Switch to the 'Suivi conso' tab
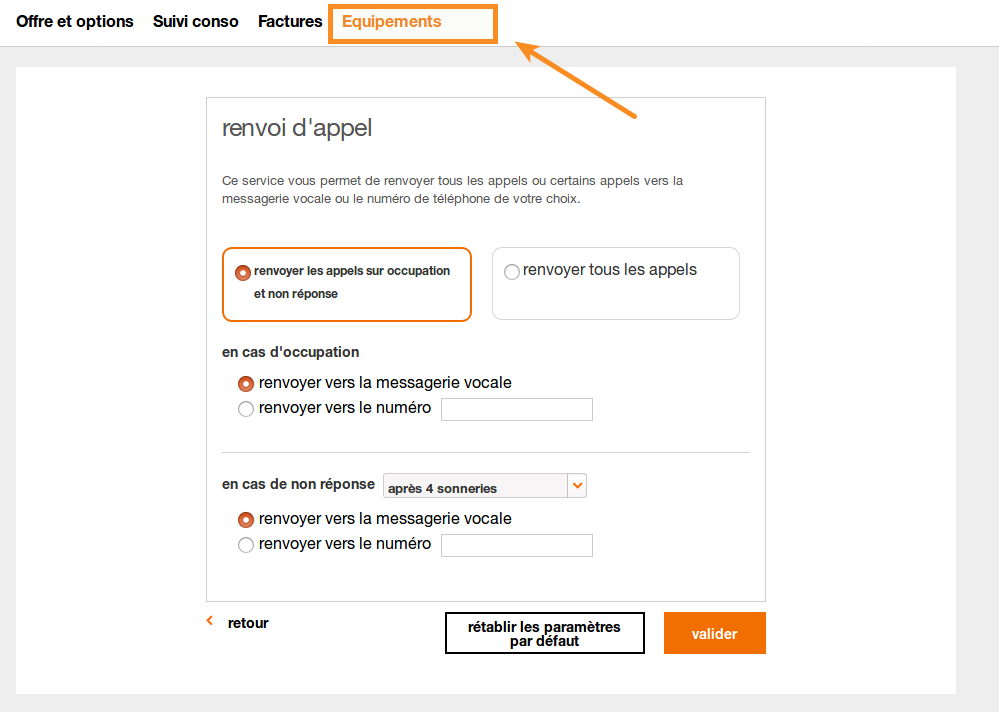 click(196, 21)
